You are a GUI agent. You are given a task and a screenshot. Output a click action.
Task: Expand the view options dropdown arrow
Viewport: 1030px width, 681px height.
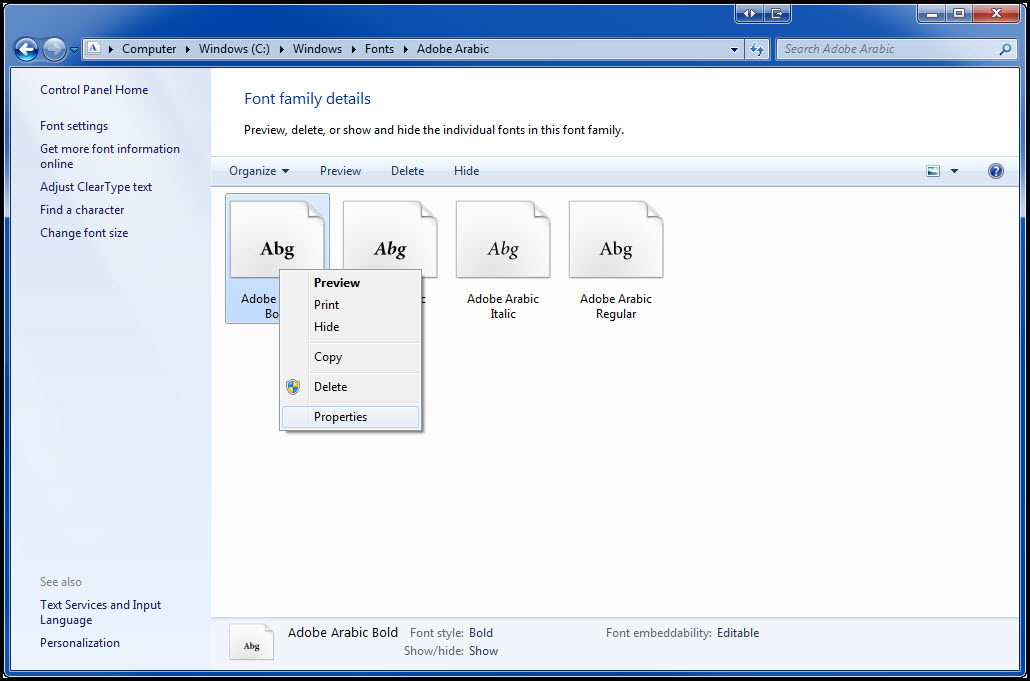click(954, 171)
